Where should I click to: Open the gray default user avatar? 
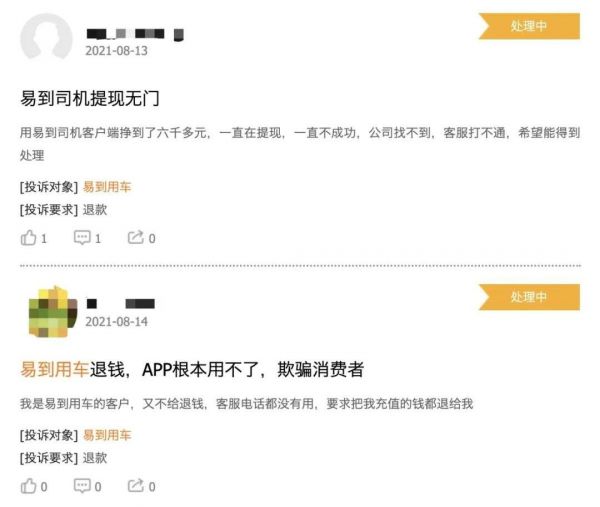[x=46, y=37]
